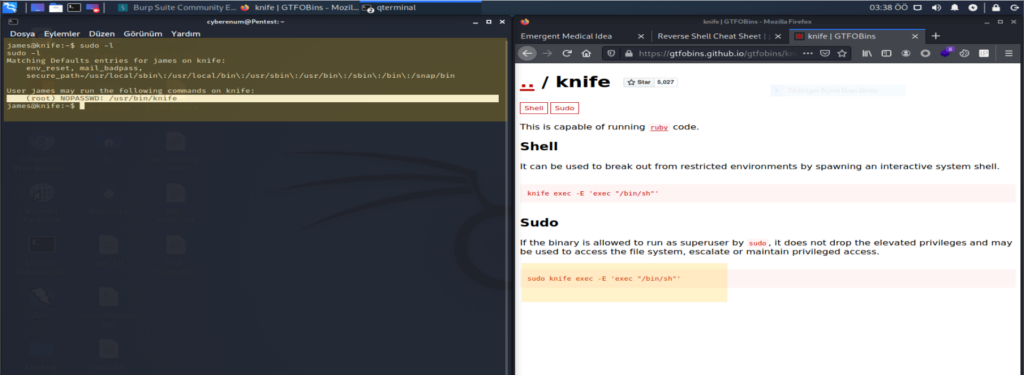
Task: Click the round extension icon in toolbar
Action: (925, 53)
